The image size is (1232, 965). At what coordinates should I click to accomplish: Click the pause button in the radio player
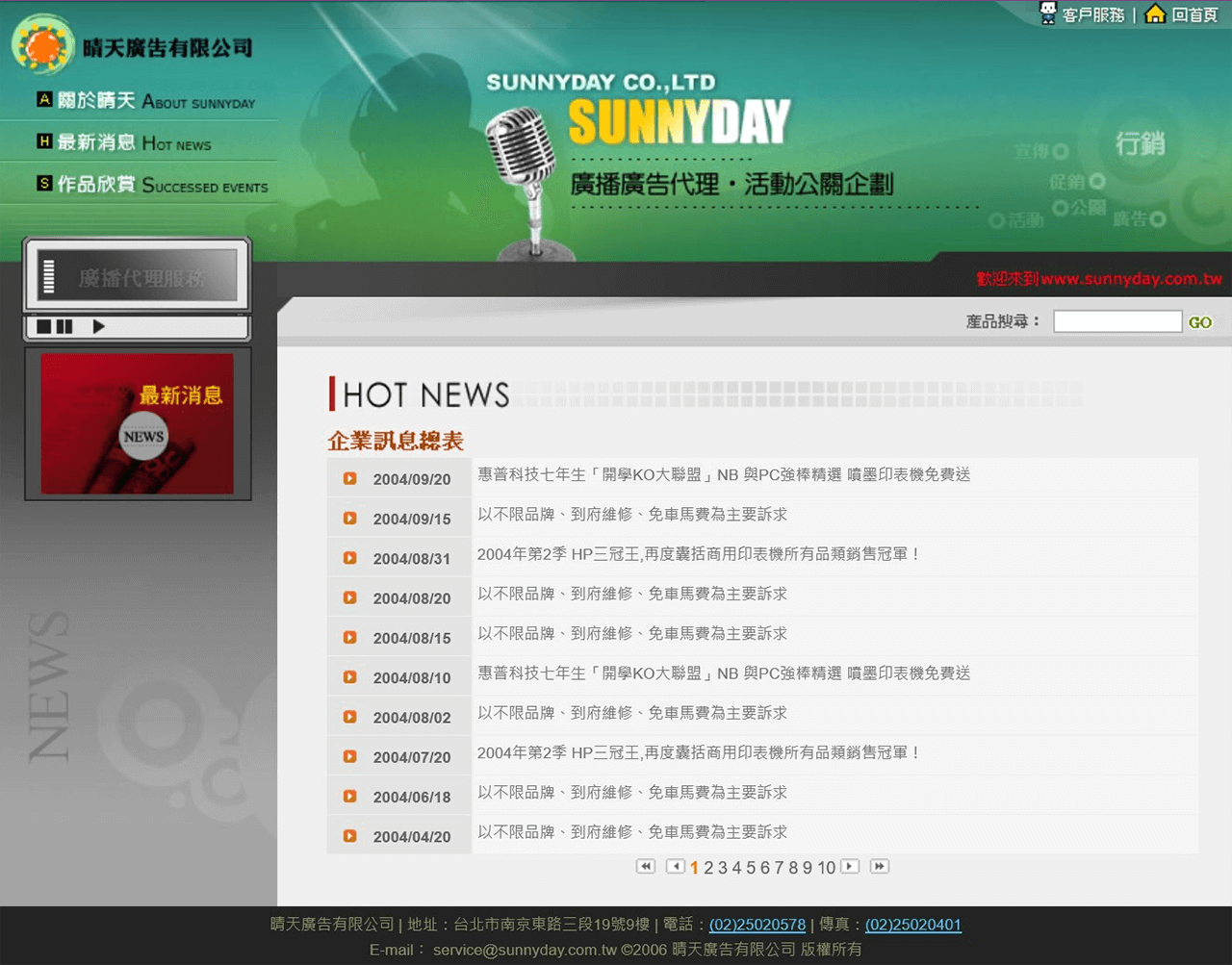click(x=64, y=327)
